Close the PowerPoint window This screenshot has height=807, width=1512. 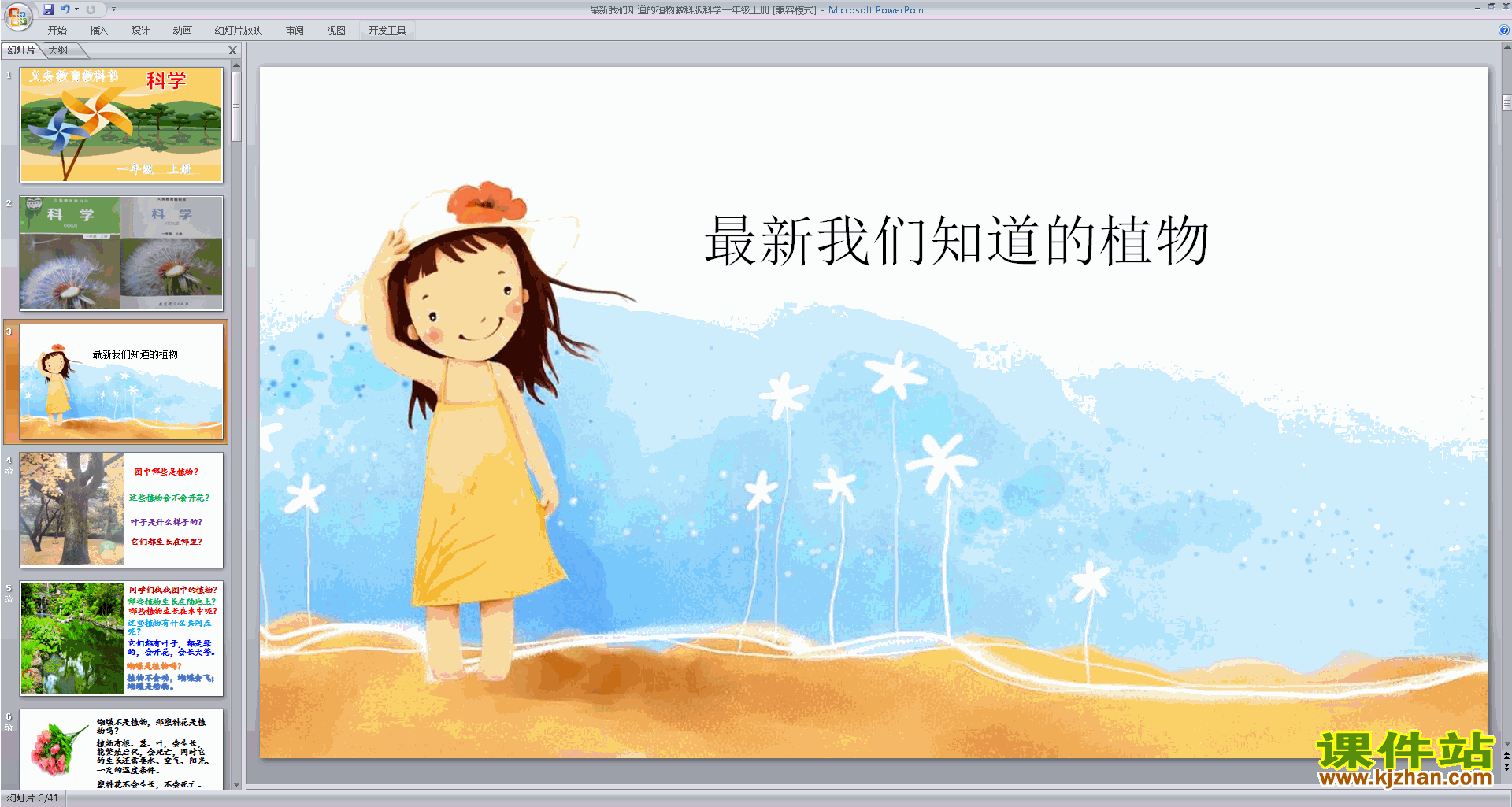point(1505,6)
